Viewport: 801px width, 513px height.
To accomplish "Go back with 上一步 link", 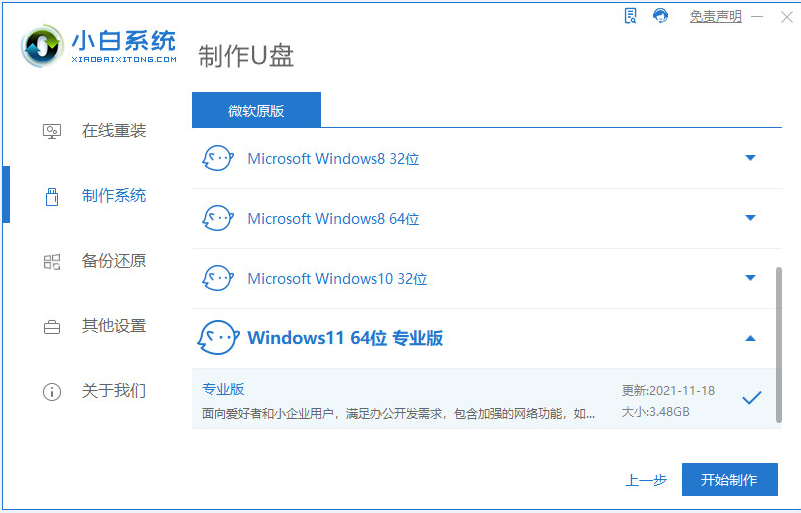I will [646, 480].
